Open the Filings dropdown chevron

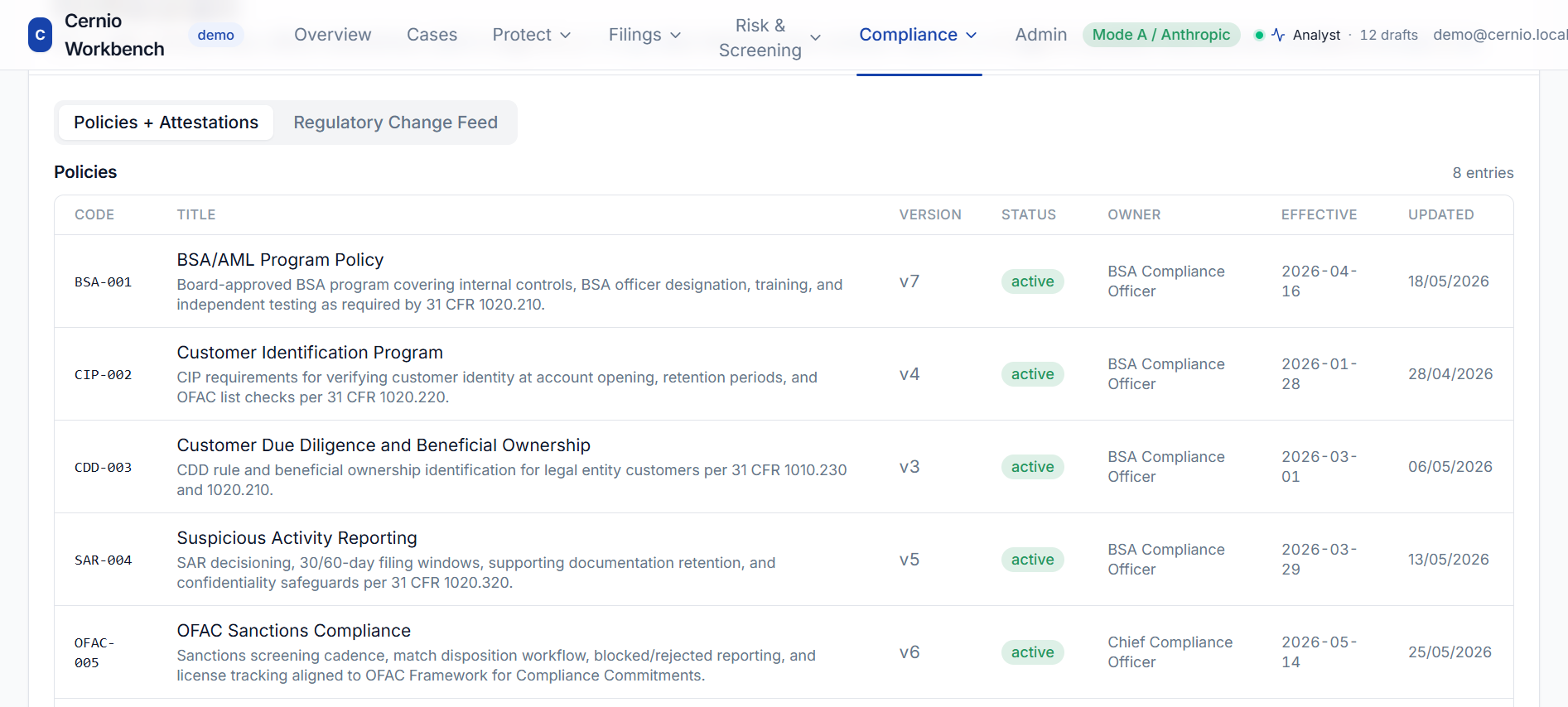[x=675, y=35]
